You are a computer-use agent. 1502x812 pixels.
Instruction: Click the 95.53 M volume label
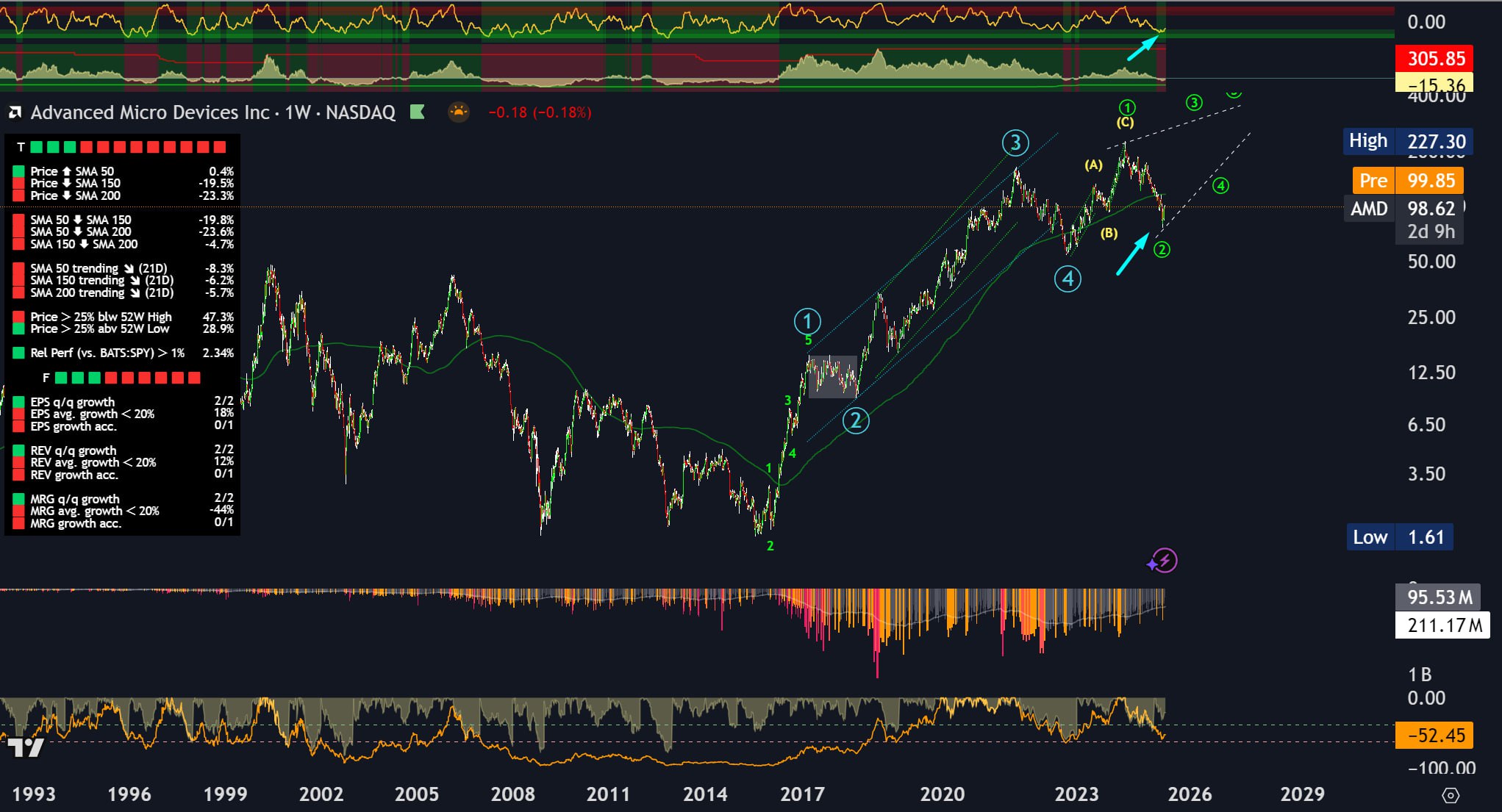point(1440,597)
